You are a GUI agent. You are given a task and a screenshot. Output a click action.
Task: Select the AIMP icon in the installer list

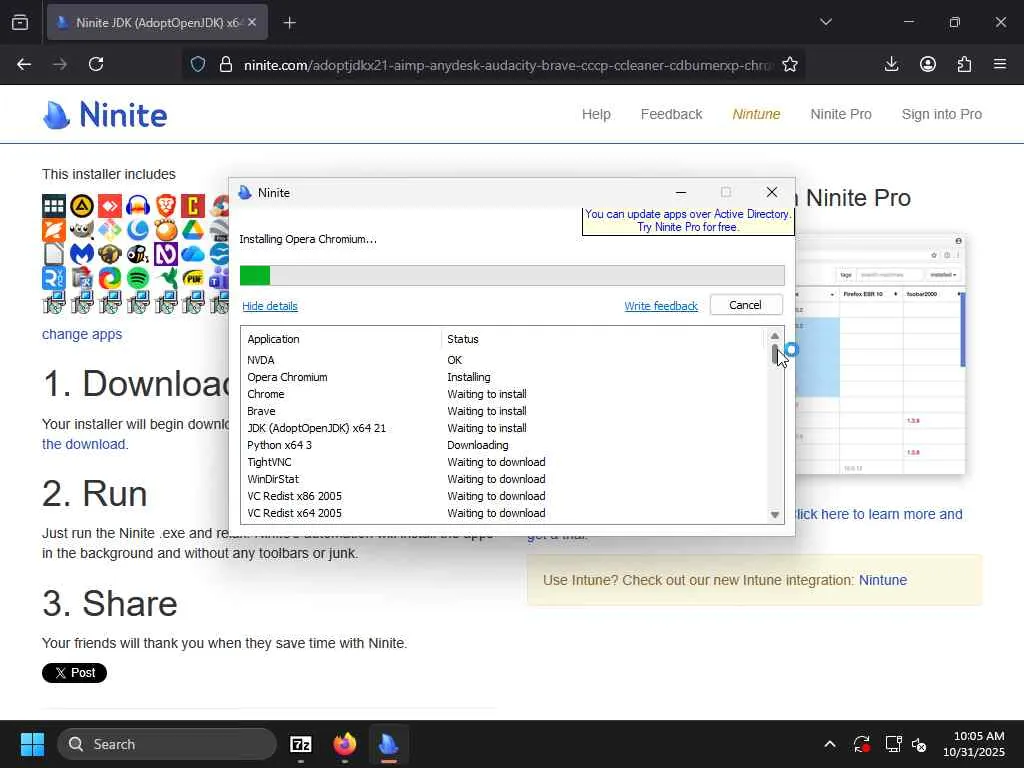pyautogui.click(x=82, y=206)
